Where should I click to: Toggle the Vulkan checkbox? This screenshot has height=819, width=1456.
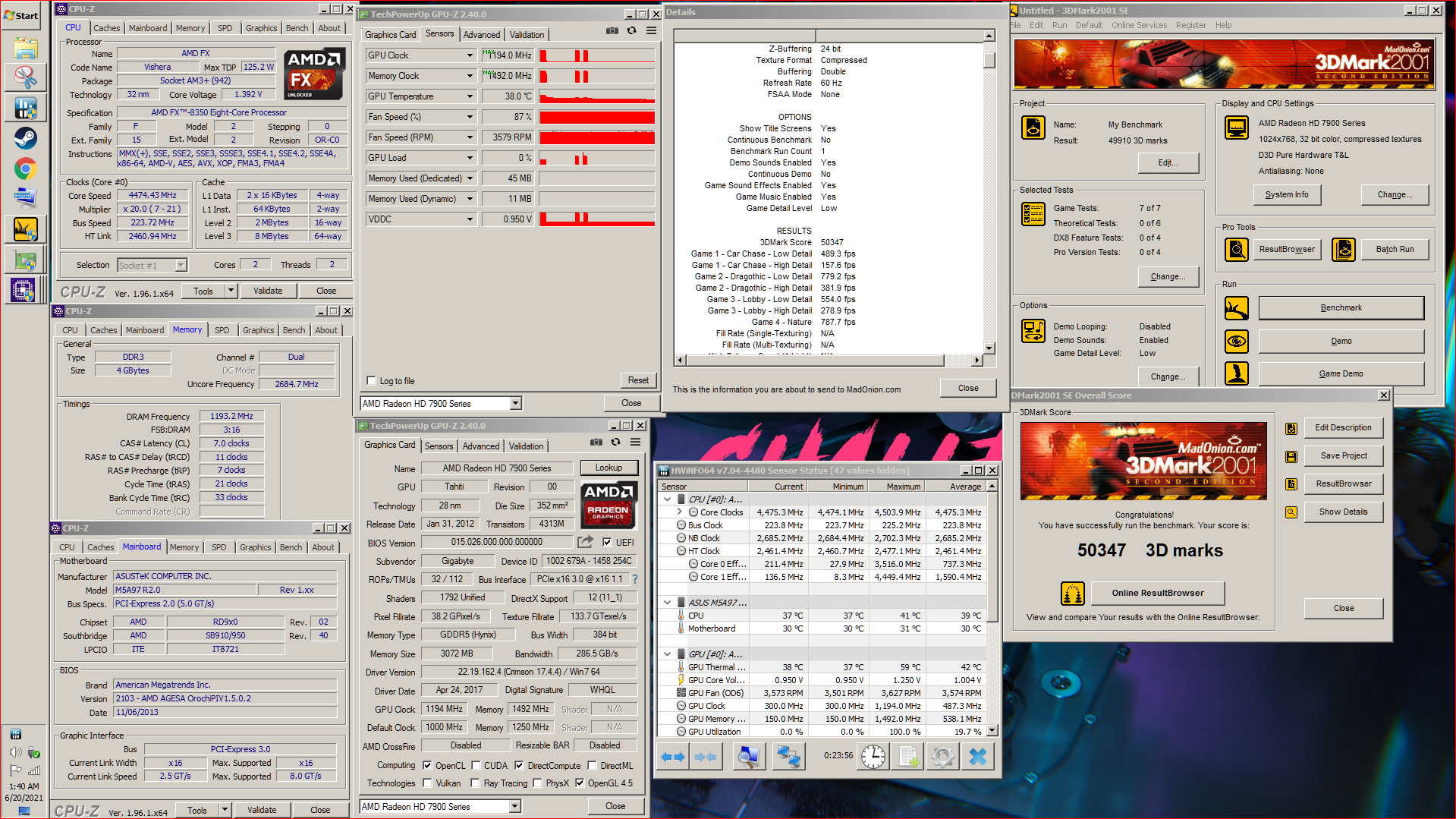click(427, 783)
